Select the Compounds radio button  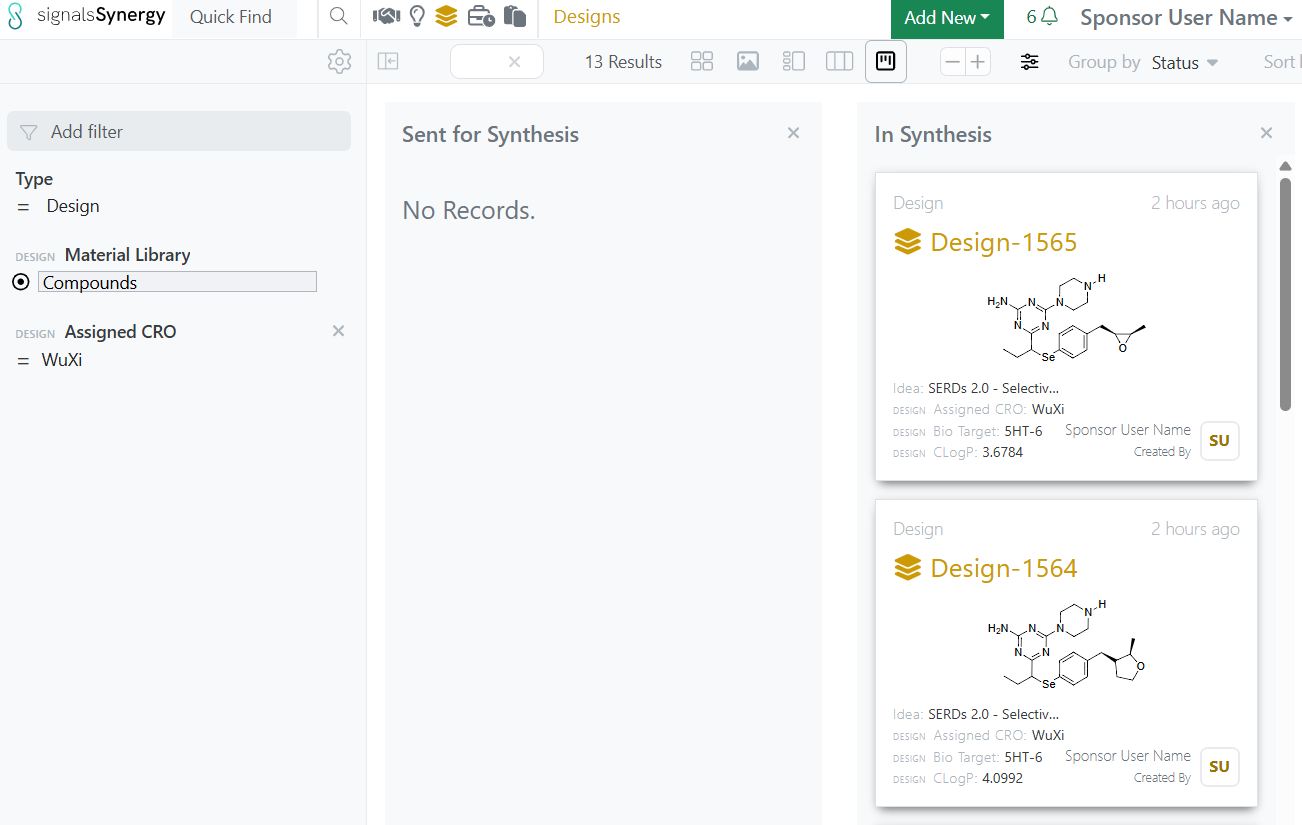[21, 282]
